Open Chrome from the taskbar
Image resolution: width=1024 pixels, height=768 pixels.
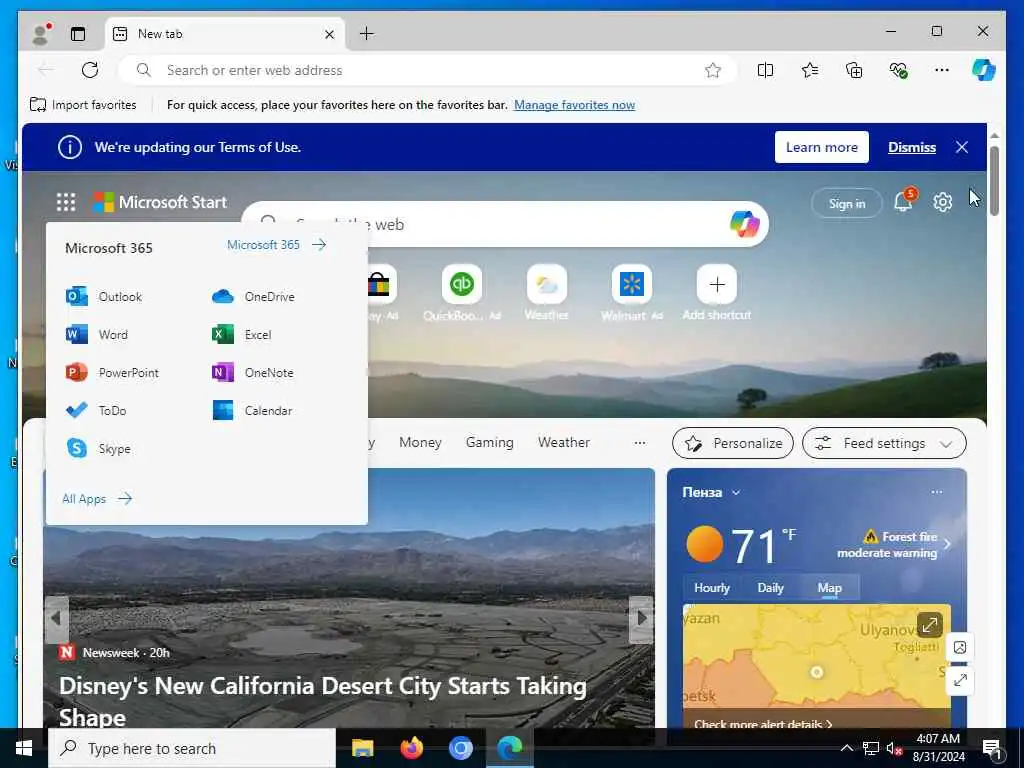click(x=460, y=748)
